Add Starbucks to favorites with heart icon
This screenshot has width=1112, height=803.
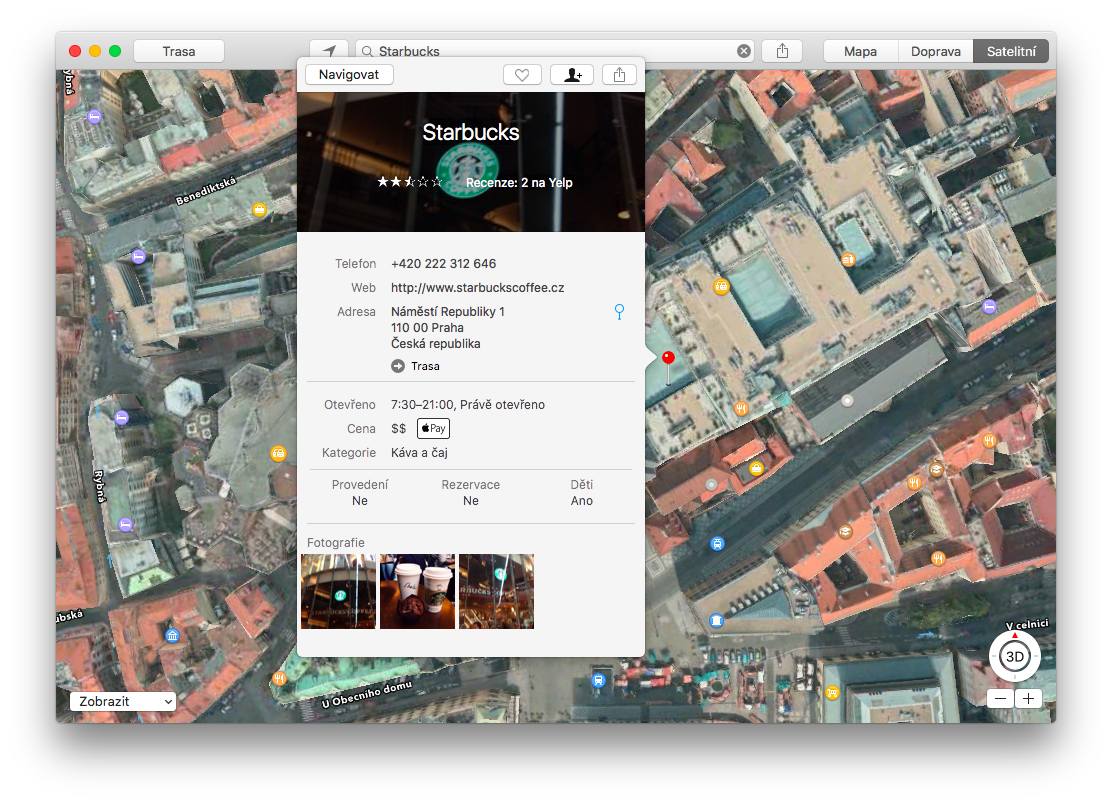pos(521,75)
